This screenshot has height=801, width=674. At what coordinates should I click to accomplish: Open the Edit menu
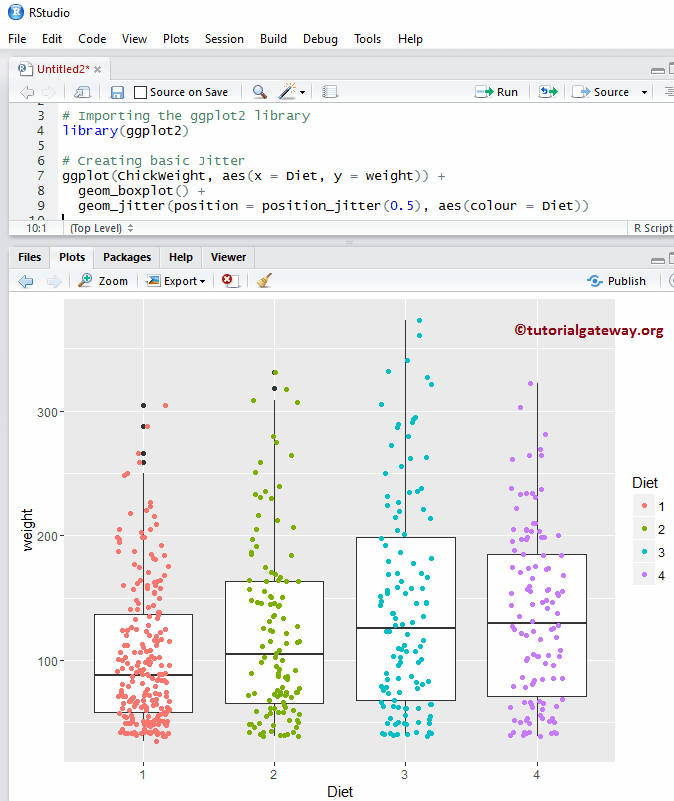pyautogui.click(x=52, y=39)
